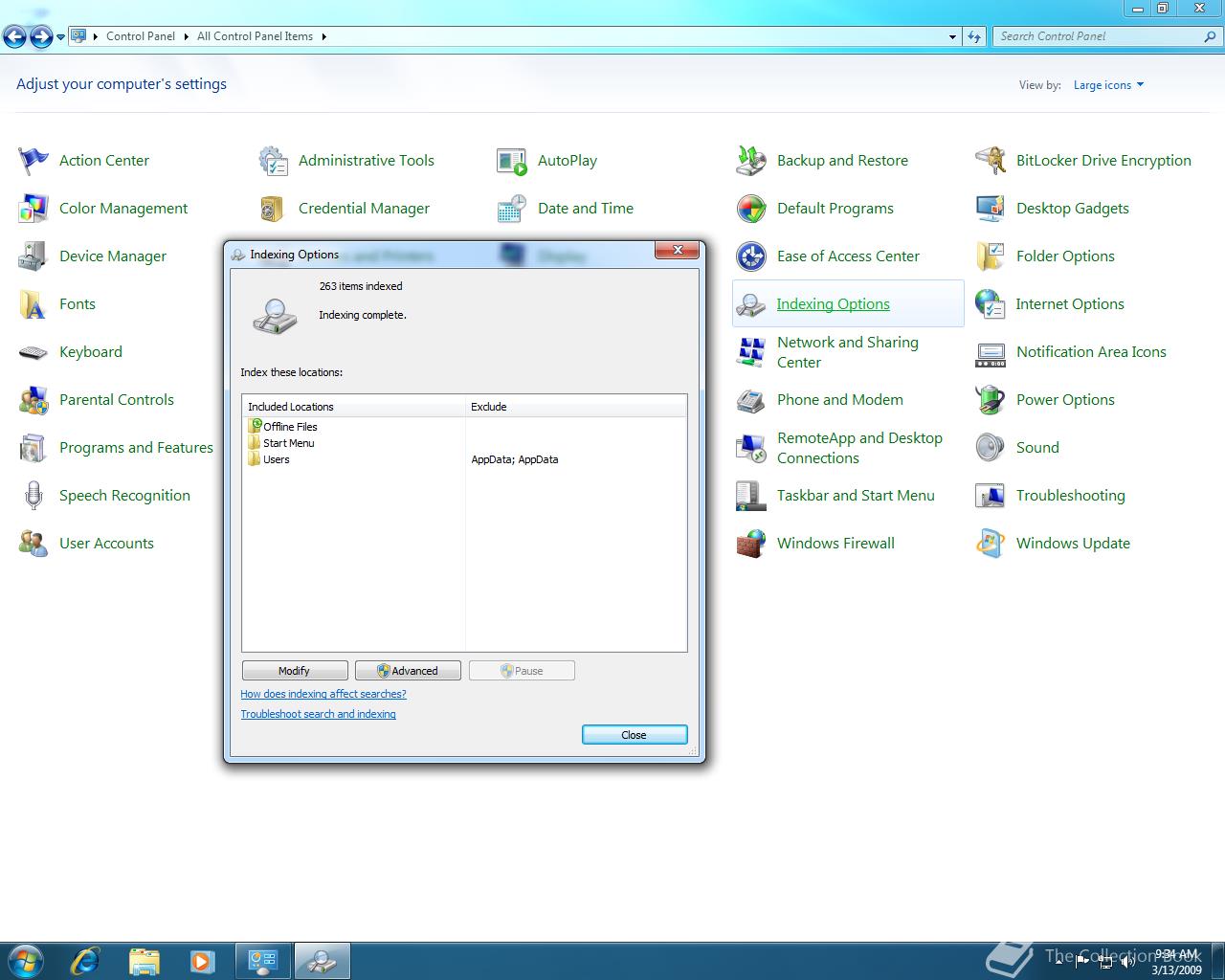Go back with the Back arrow button

[x=15, y=37]
